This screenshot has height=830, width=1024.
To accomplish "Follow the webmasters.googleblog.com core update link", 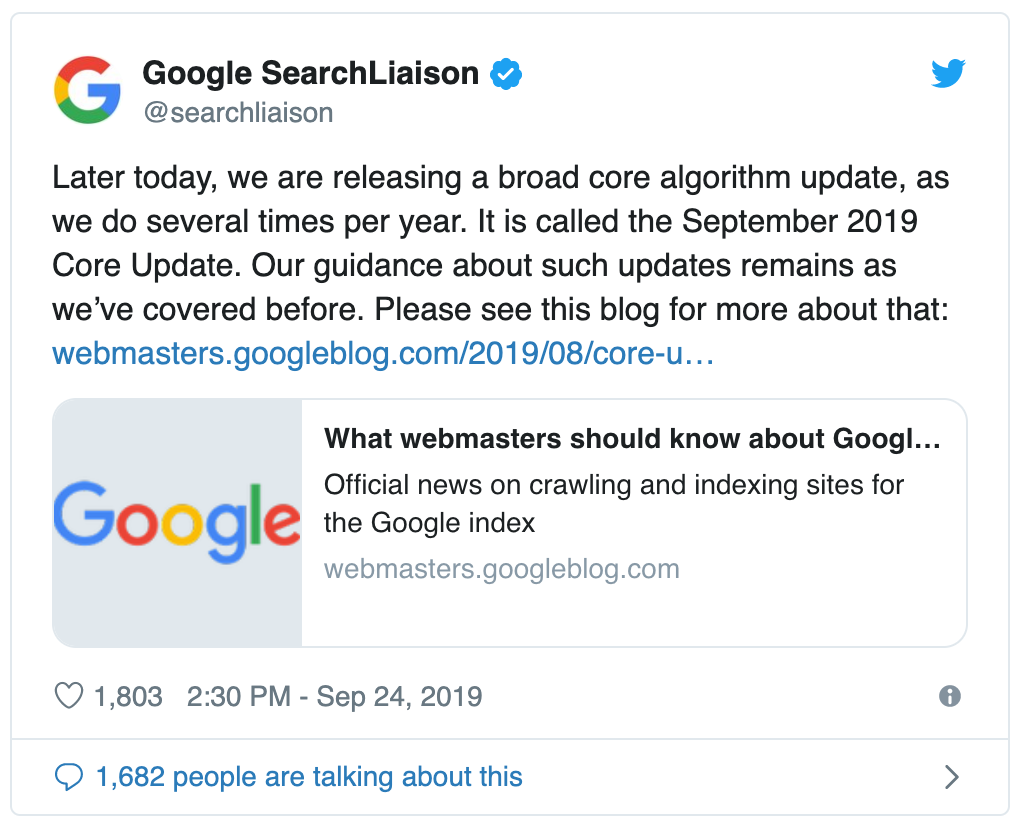I will point(383,353).
